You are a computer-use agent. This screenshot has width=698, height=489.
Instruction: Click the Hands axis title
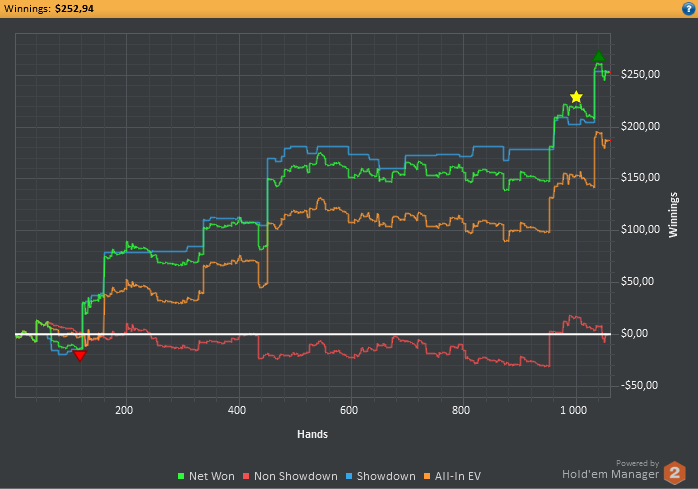[312, 434]
